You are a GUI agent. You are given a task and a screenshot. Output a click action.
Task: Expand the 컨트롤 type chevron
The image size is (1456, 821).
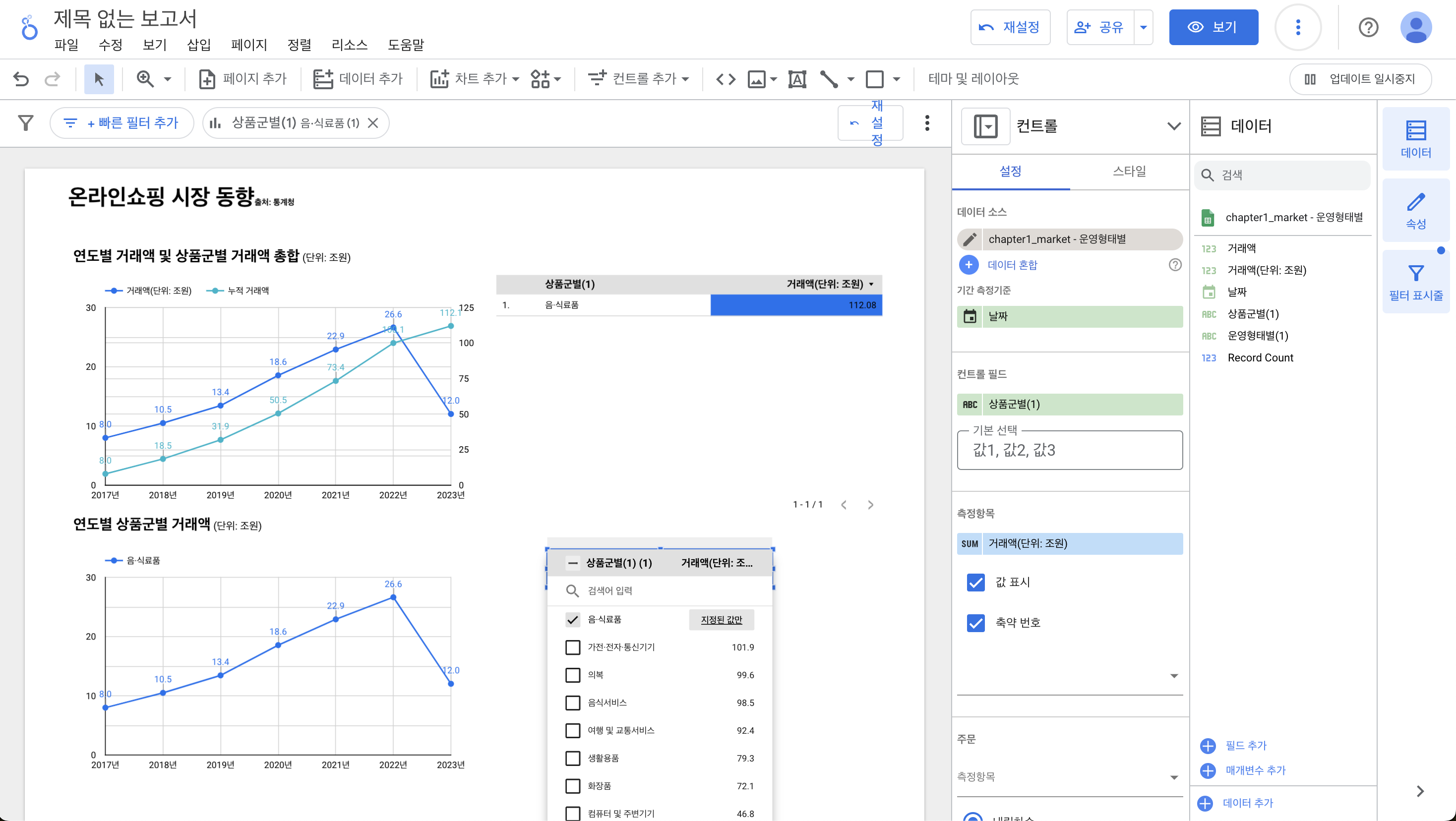[1173, 126]
